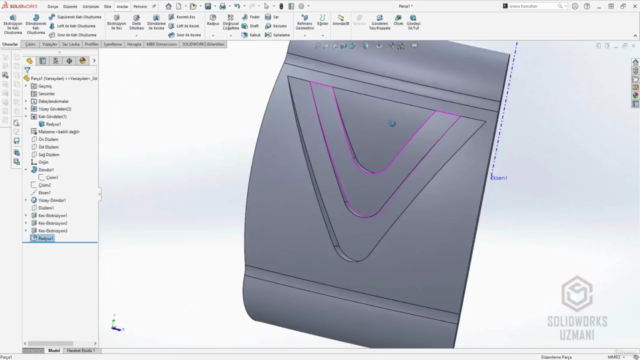Choose Süpürerek Katı Oluşturma command

pos(75,17)
